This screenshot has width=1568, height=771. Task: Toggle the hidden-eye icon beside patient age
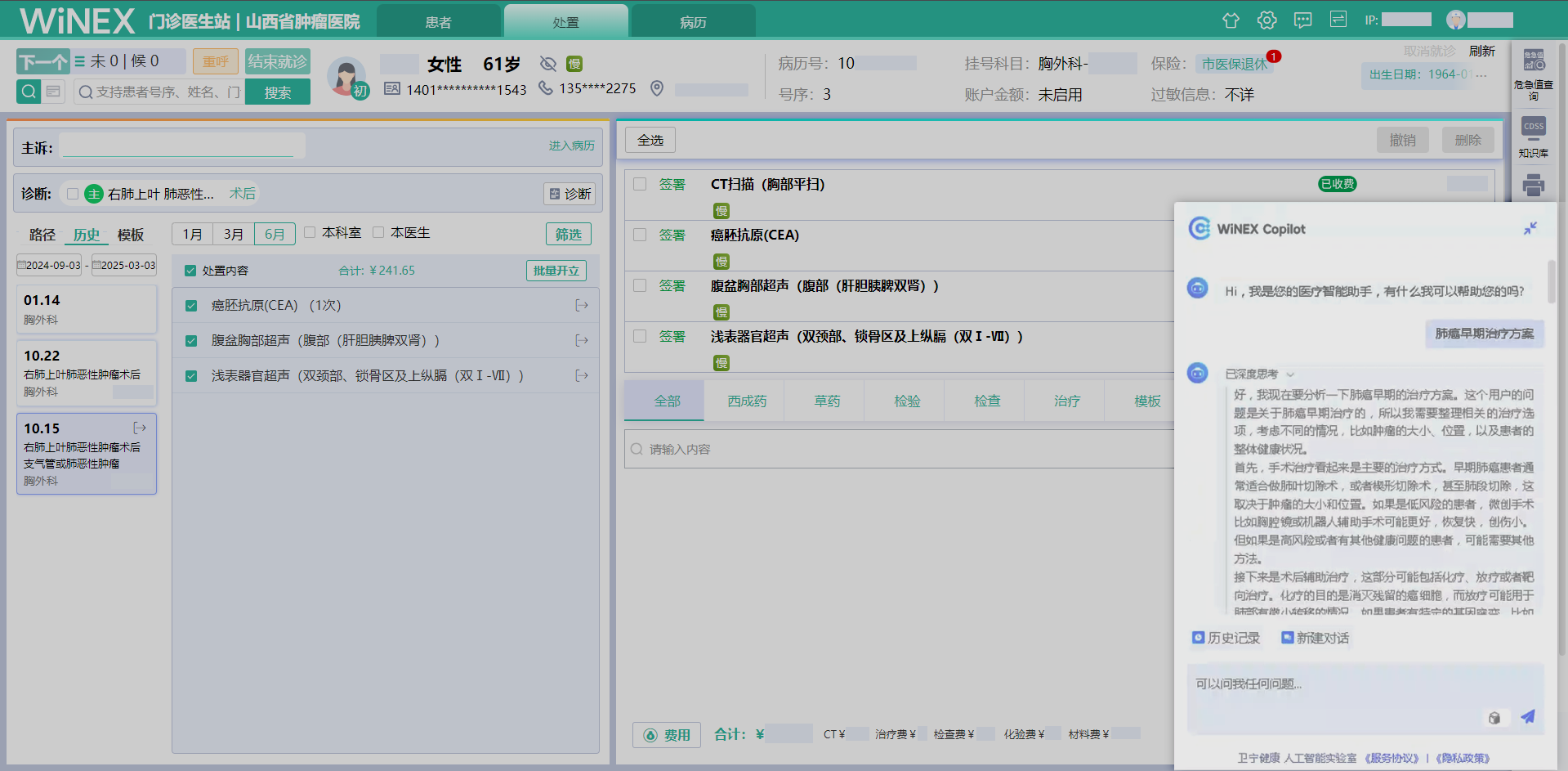tap(548, 64)
